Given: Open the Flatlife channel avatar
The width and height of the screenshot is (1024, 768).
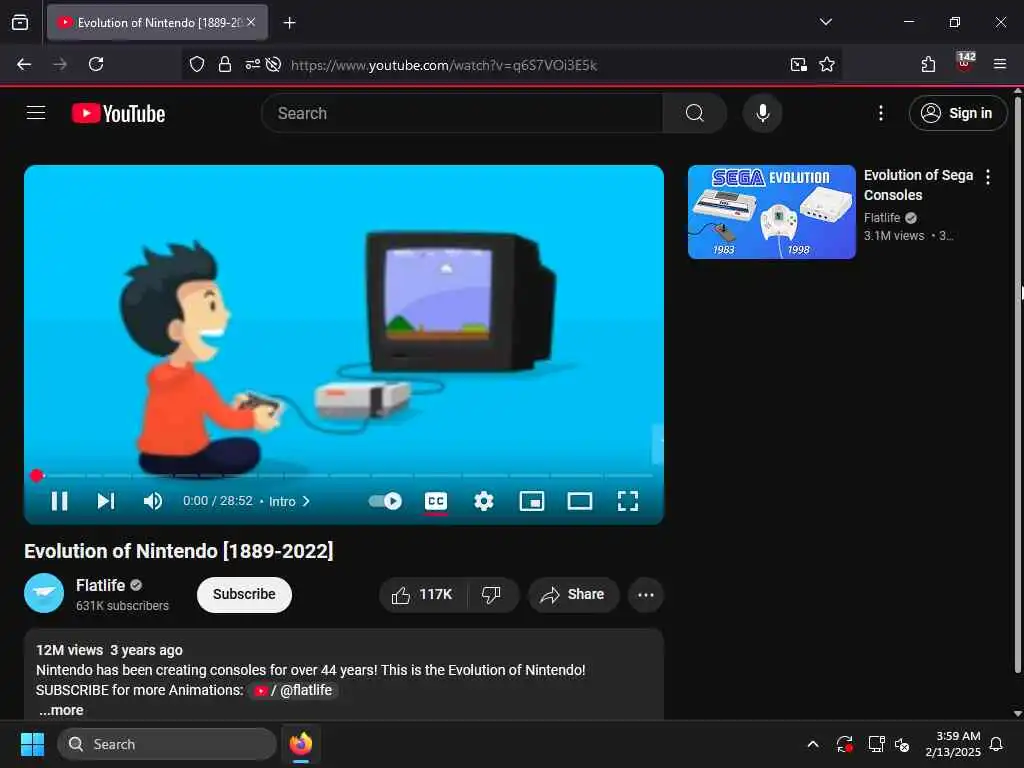Looking at the screenshot, I should 44,593.
